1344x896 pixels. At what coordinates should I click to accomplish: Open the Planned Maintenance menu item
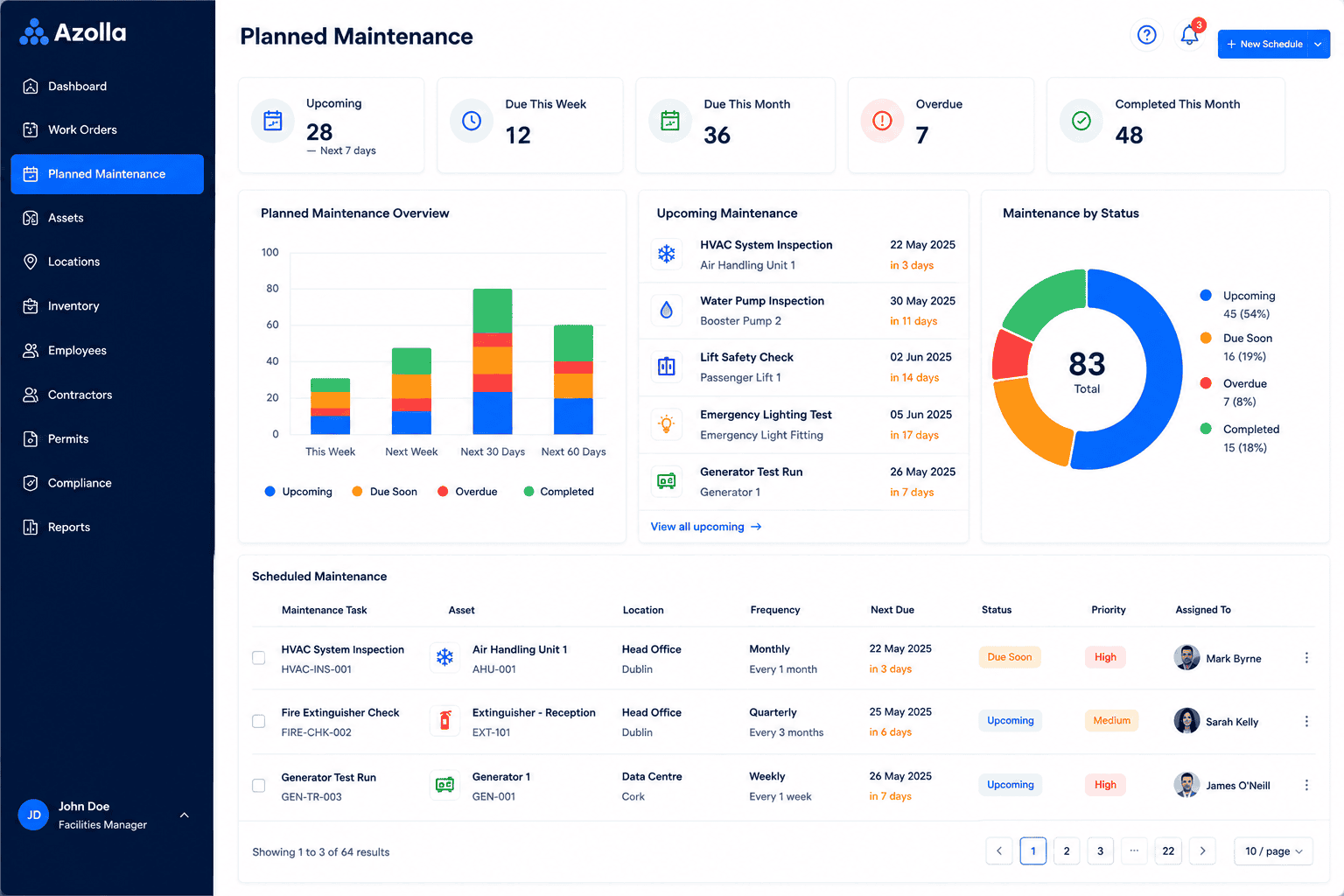coord(107,174)
